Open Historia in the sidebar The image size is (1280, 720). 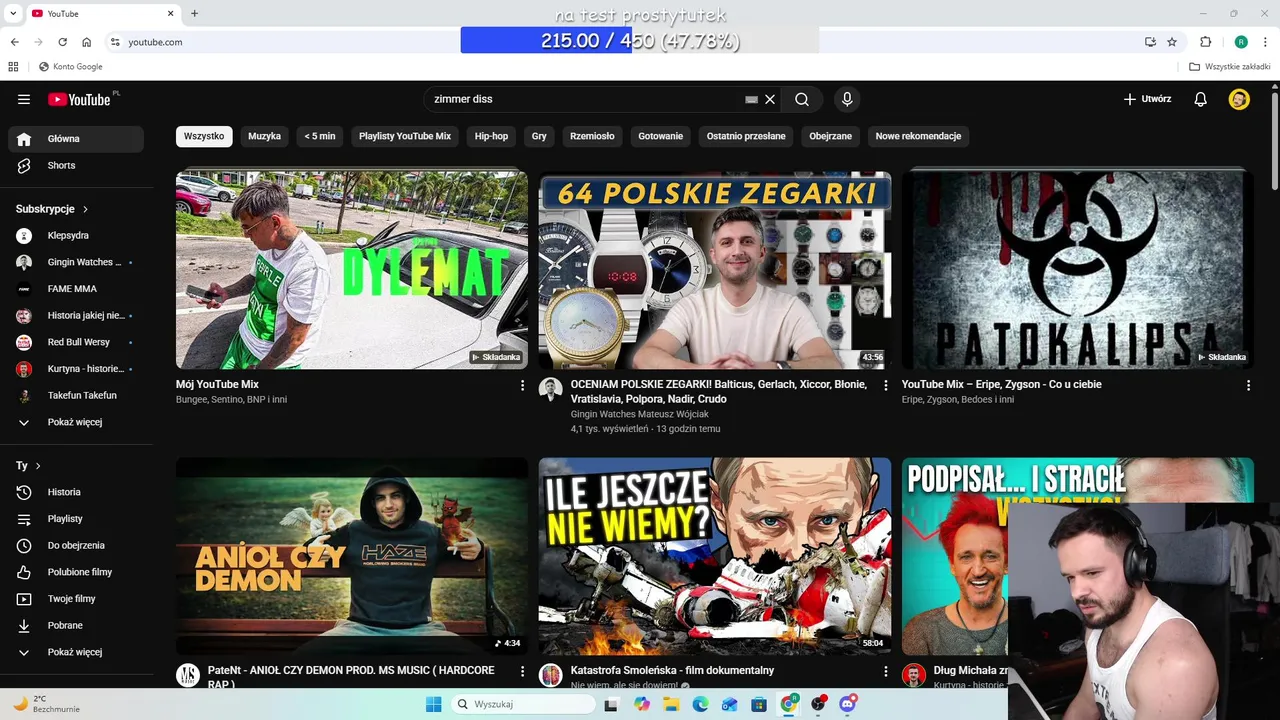click(76, 492)
